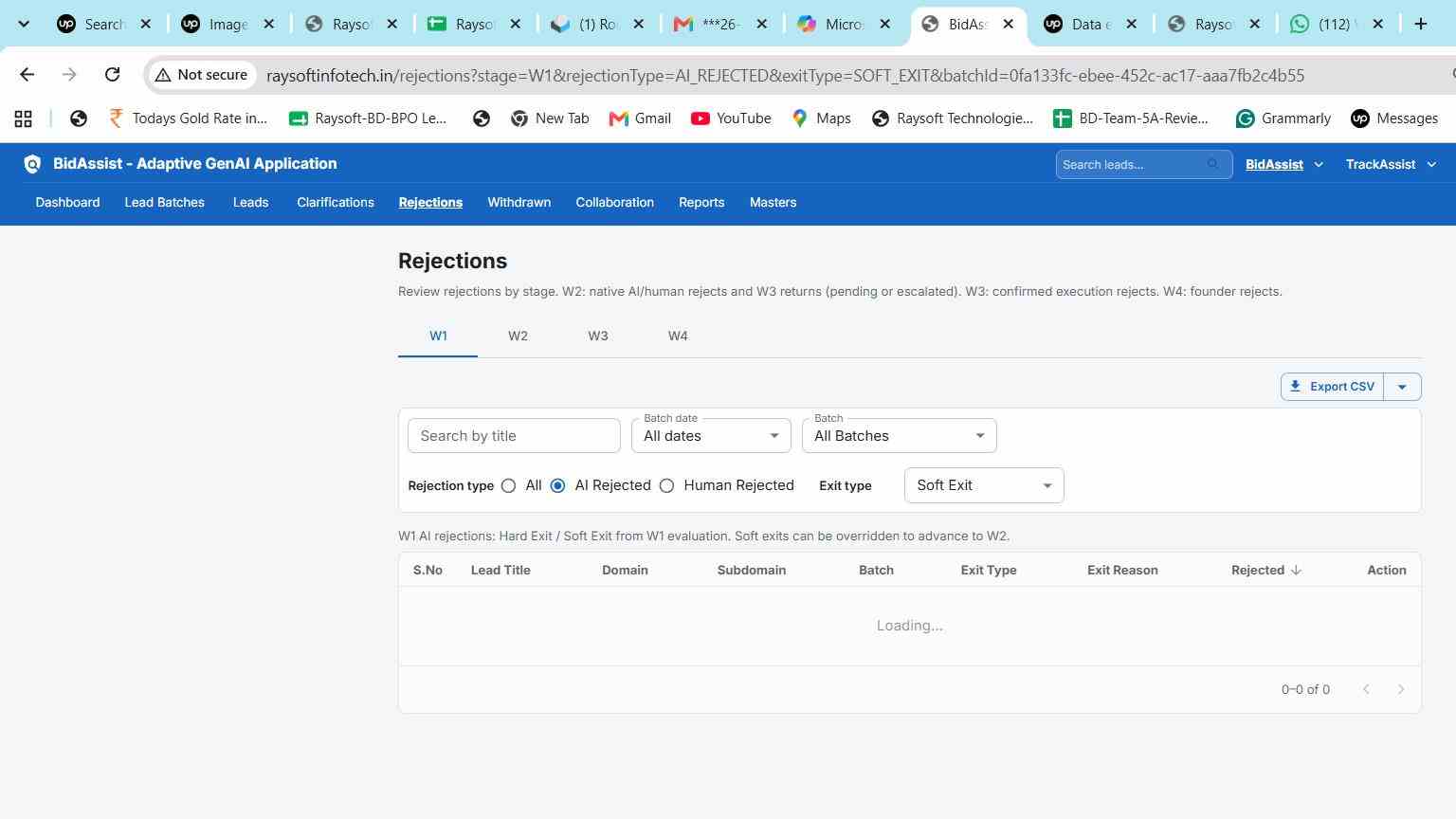Click the Search by title field

[x=514, y=435]
